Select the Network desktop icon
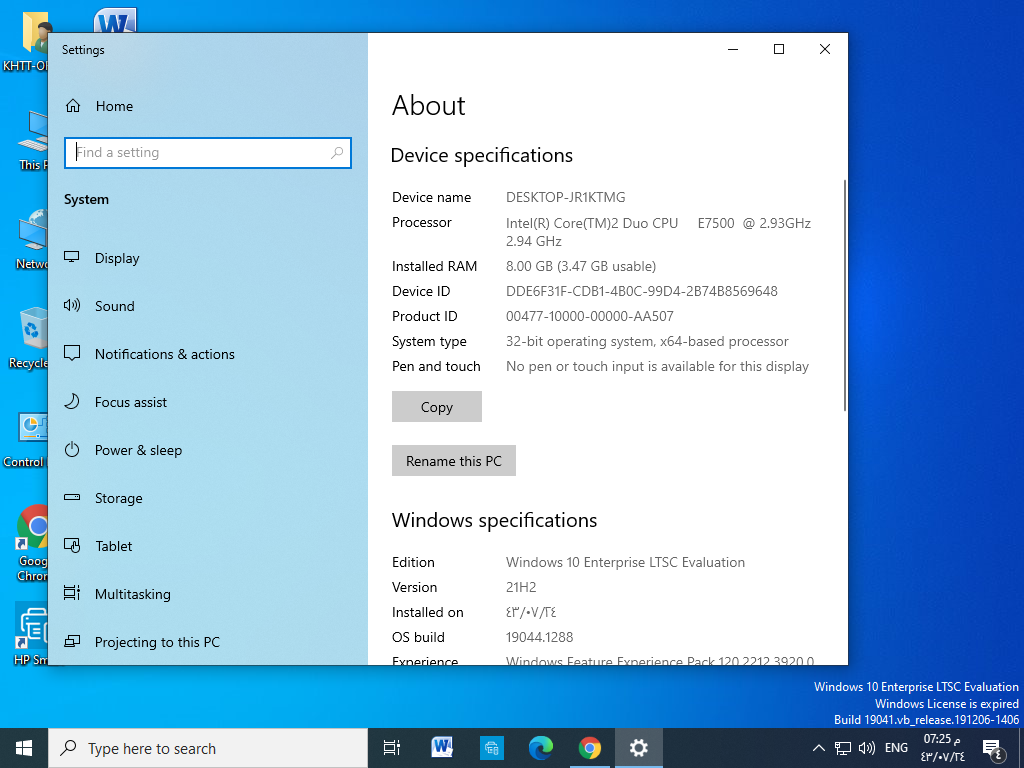This screenshot has width=1024, height=768. click(31, 240)
